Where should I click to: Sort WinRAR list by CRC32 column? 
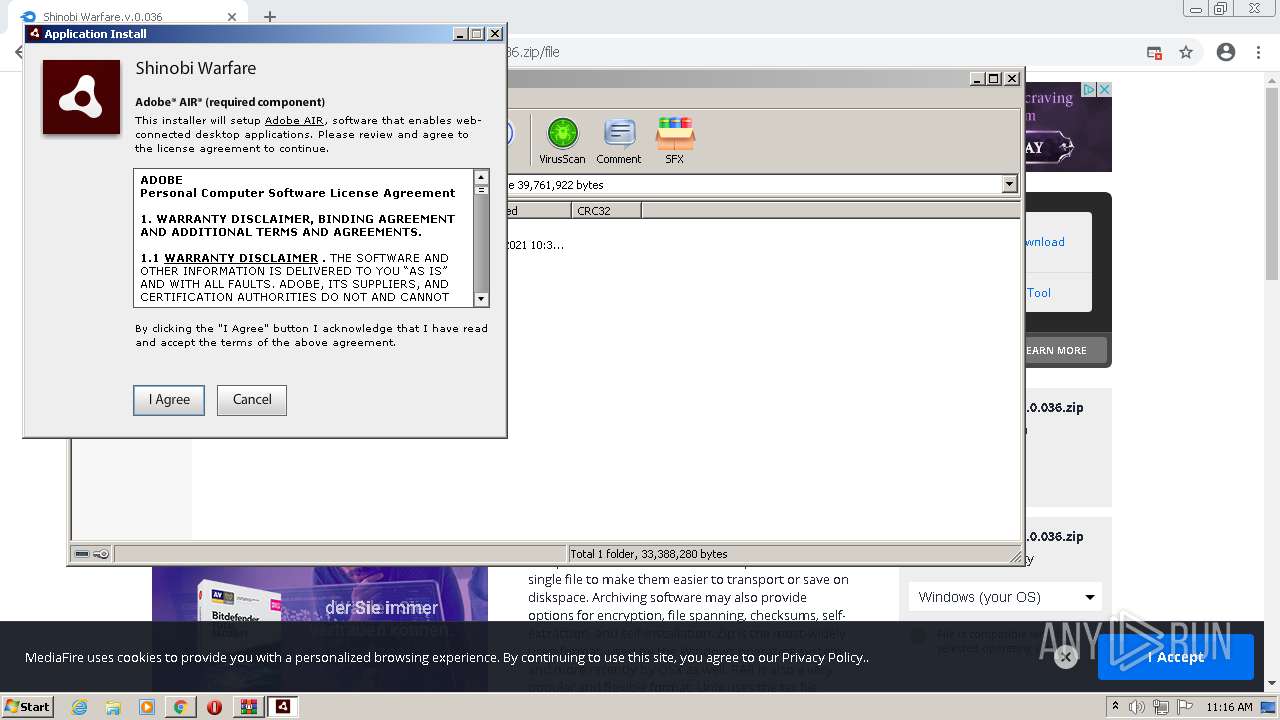coord(607,211)
